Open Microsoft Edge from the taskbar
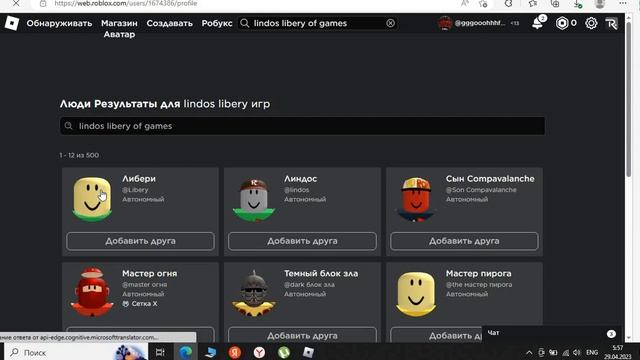The width and height of the screenshot is (640, 360). (x=186, y=352)
